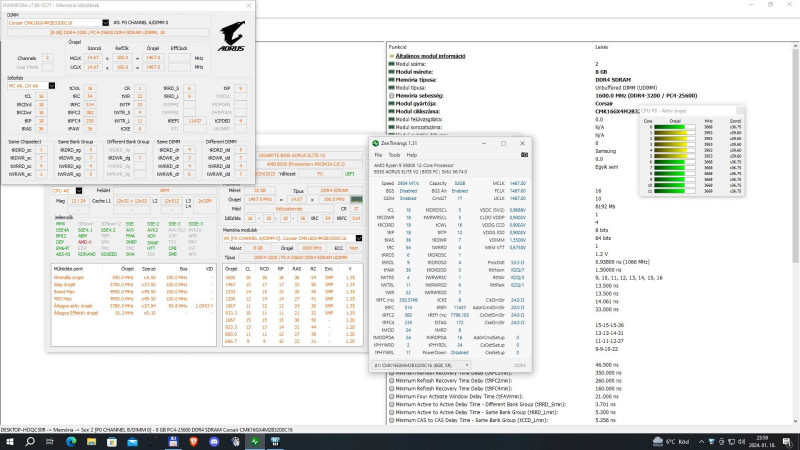This screenshot has width=800, height=450.
Task: Open the taskbar Search icon
Action: point(30,442)
